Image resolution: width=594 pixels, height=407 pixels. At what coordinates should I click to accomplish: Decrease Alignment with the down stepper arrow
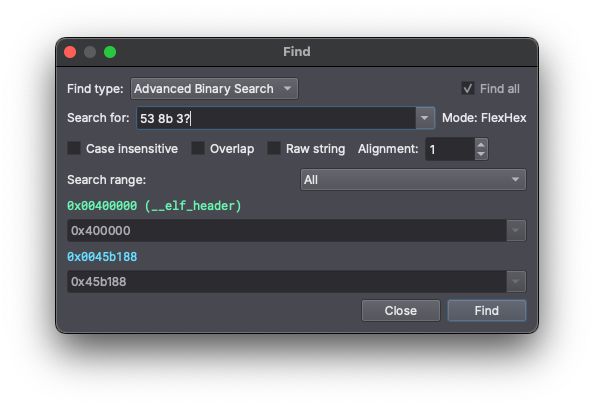481,154
